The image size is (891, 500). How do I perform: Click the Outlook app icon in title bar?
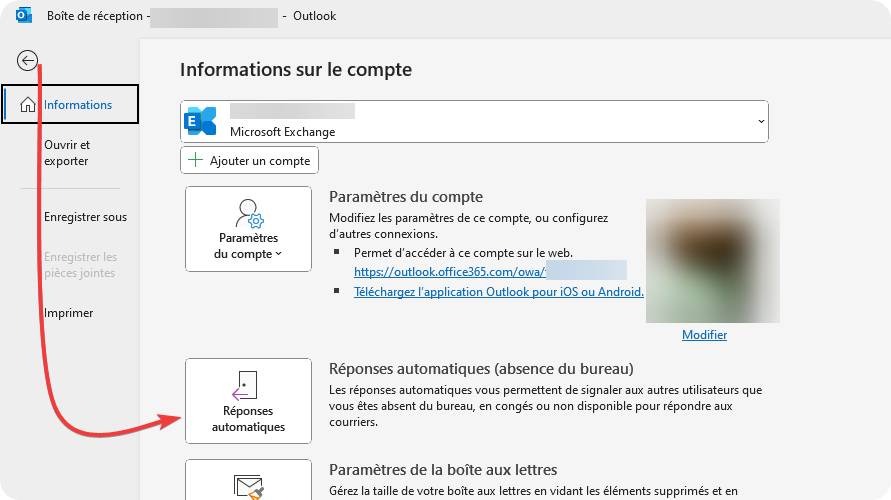click(x=24, y=15)
